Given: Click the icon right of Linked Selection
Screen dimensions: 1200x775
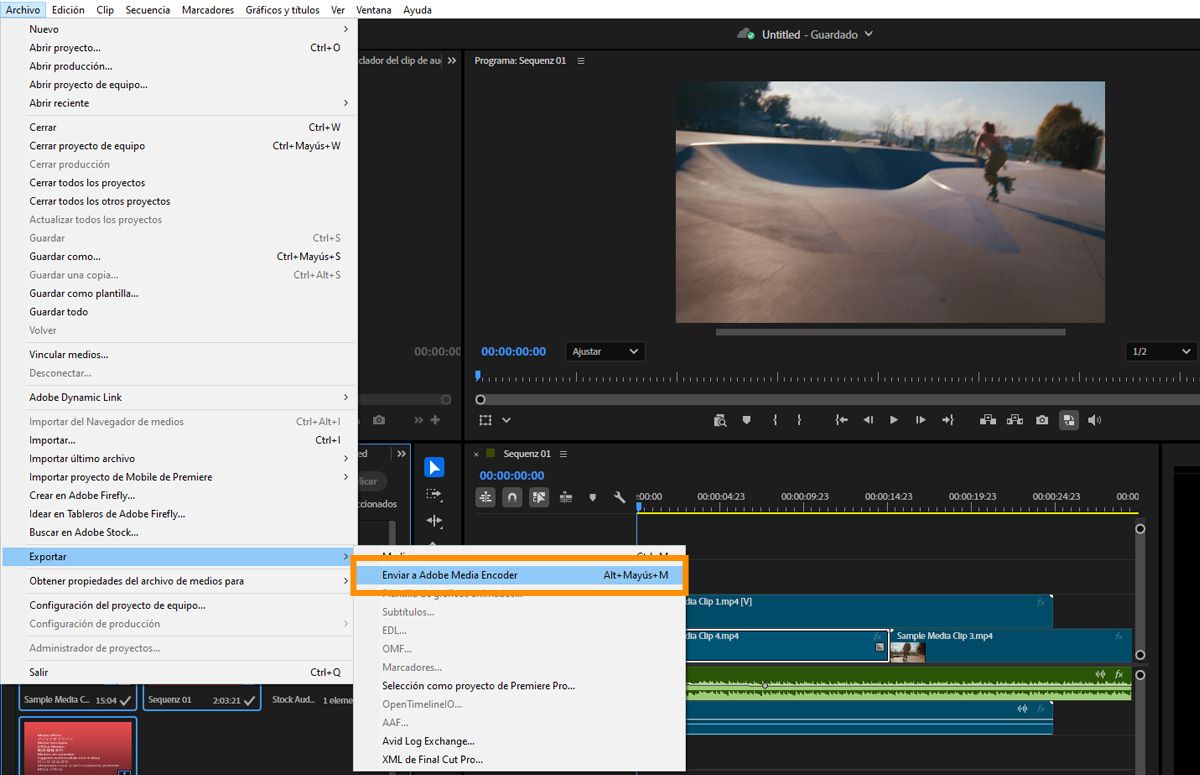Looking at the screenshot, I should click(x=566, y=497).
